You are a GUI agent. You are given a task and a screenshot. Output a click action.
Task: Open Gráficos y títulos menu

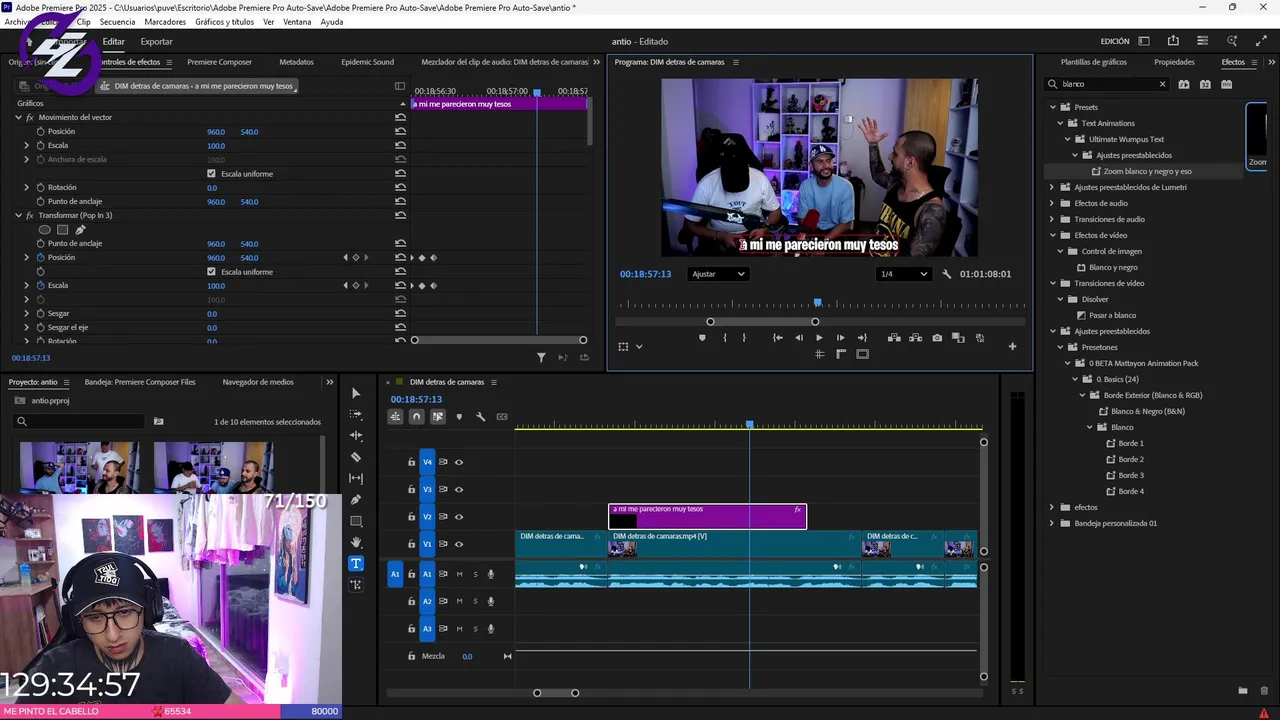click(x=224, y=21)
